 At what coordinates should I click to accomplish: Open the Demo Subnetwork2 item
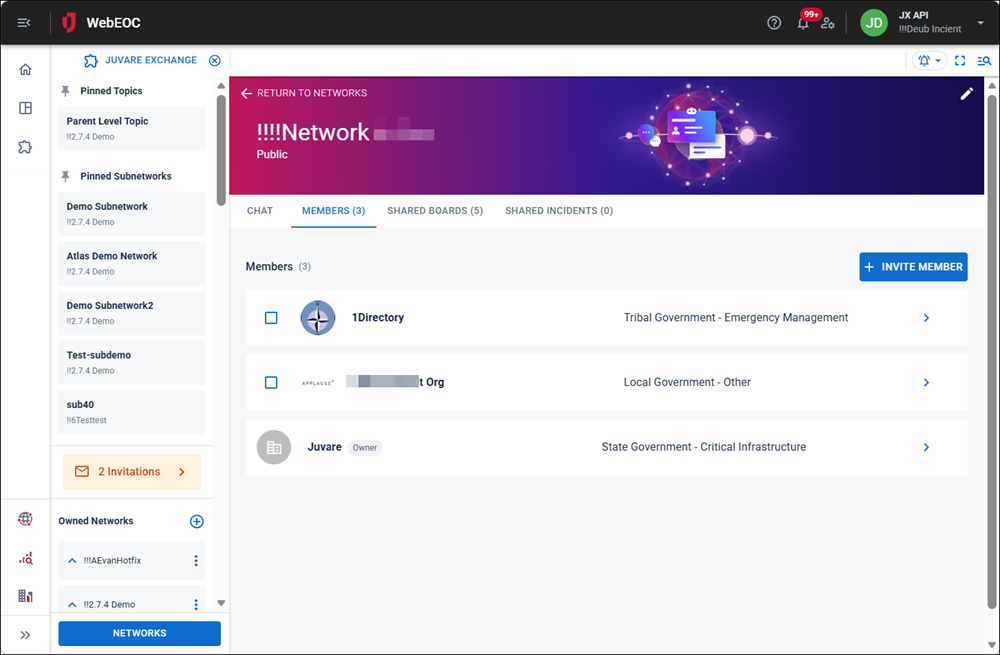(x=131, y=313)
